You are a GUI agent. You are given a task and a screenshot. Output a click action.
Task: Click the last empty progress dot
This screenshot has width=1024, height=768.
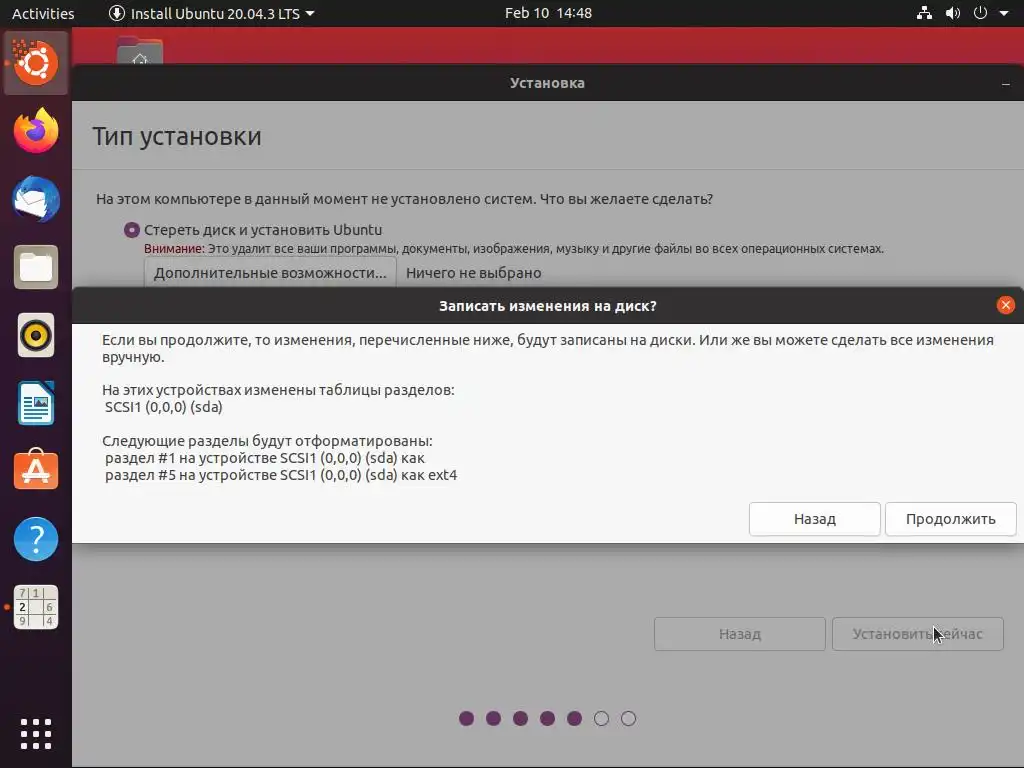click(628, 718)
